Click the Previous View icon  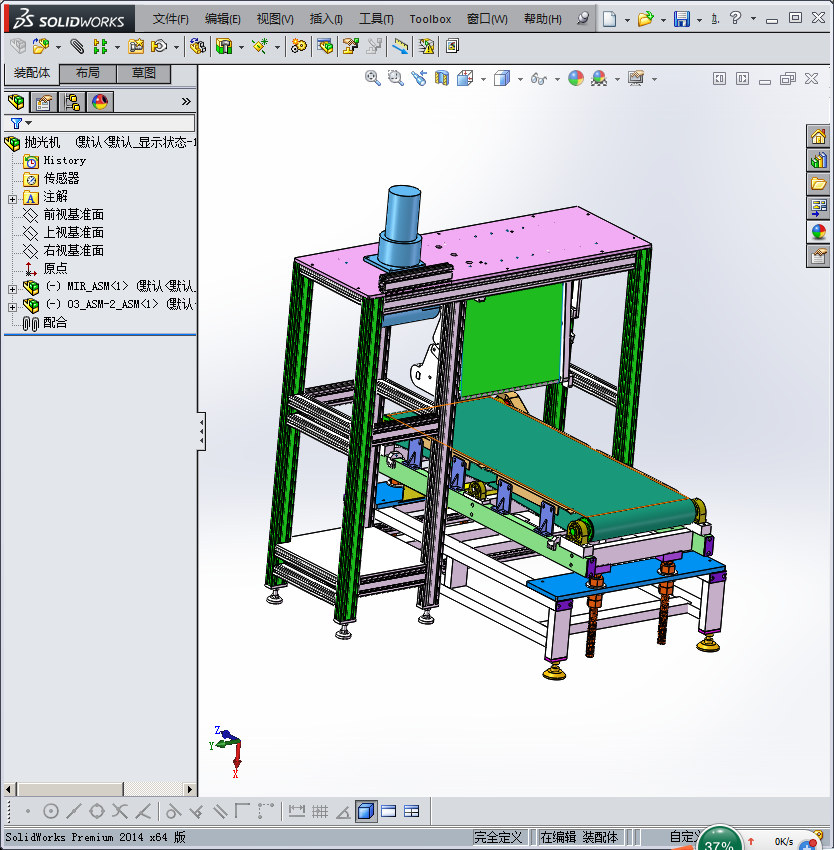click(x=419, y=79)
